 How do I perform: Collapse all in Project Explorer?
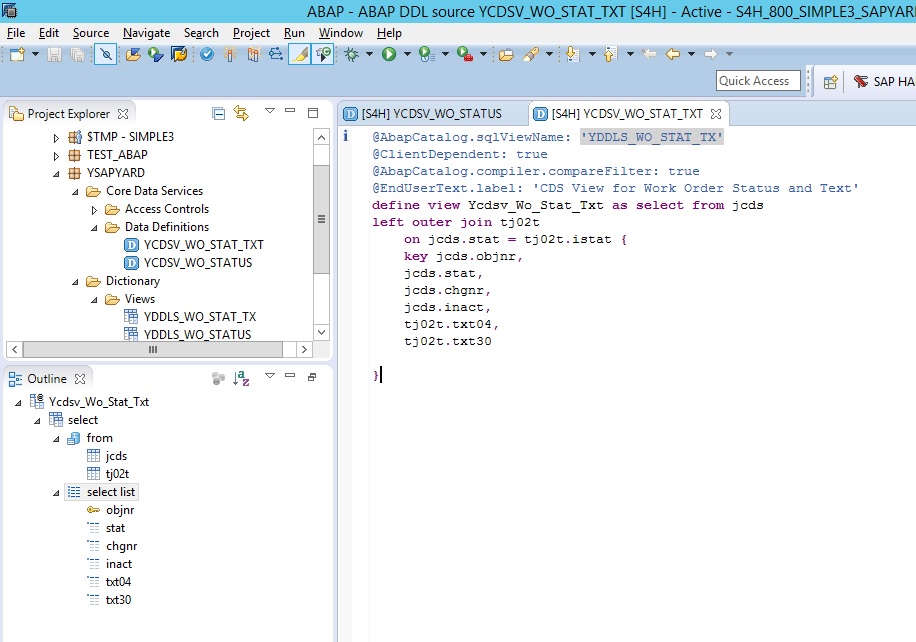(x=218, y=113)
